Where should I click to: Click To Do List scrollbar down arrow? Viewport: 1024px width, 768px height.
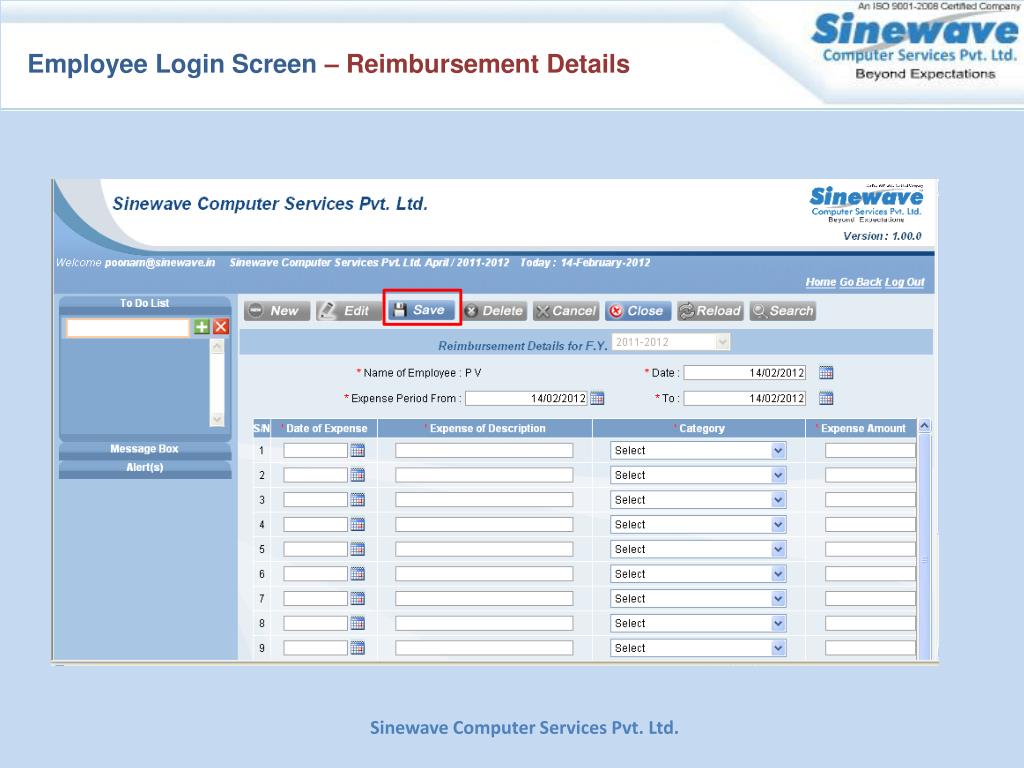coord(217,419)
